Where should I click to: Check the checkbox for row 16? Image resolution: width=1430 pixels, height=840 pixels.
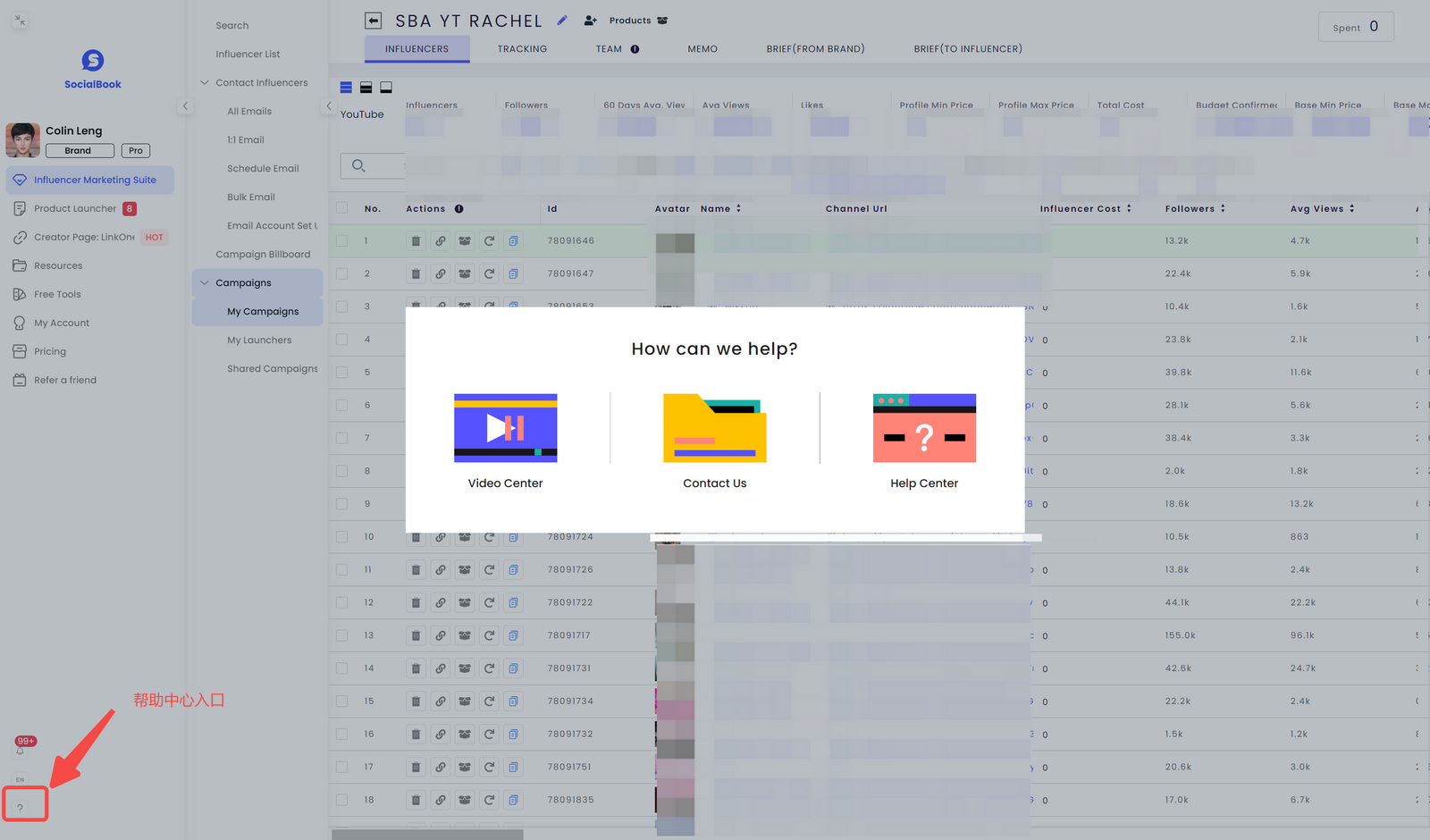341,735
